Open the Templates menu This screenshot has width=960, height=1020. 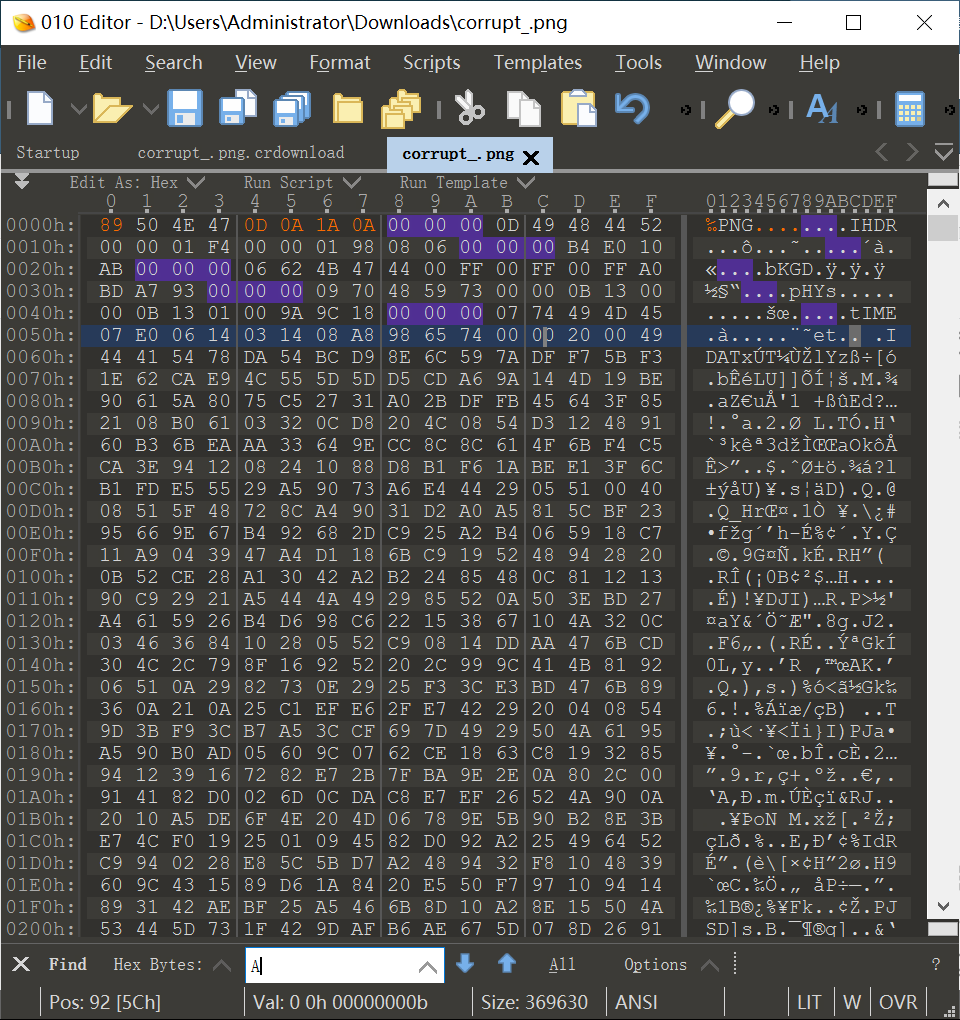point(538,62)
